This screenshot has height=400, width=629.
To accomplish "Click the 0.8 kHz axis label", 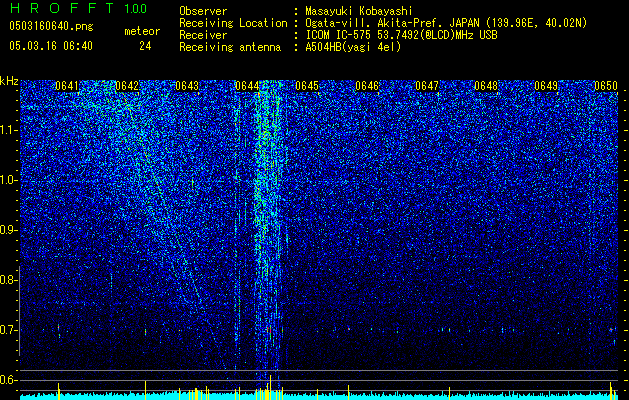I will (8, 280).
